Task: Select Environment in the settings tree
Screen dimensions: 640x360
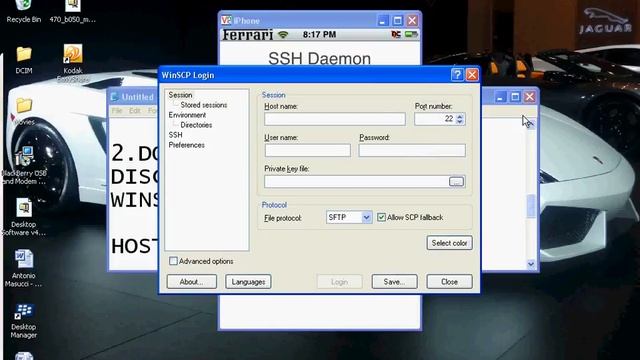Action: coord(187,115)
